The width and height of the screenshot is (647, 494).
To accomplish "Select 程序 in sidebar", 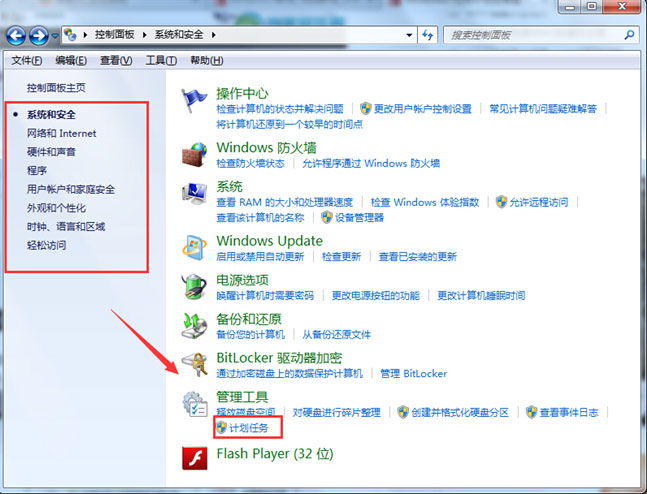I will (x=37, y=170).
